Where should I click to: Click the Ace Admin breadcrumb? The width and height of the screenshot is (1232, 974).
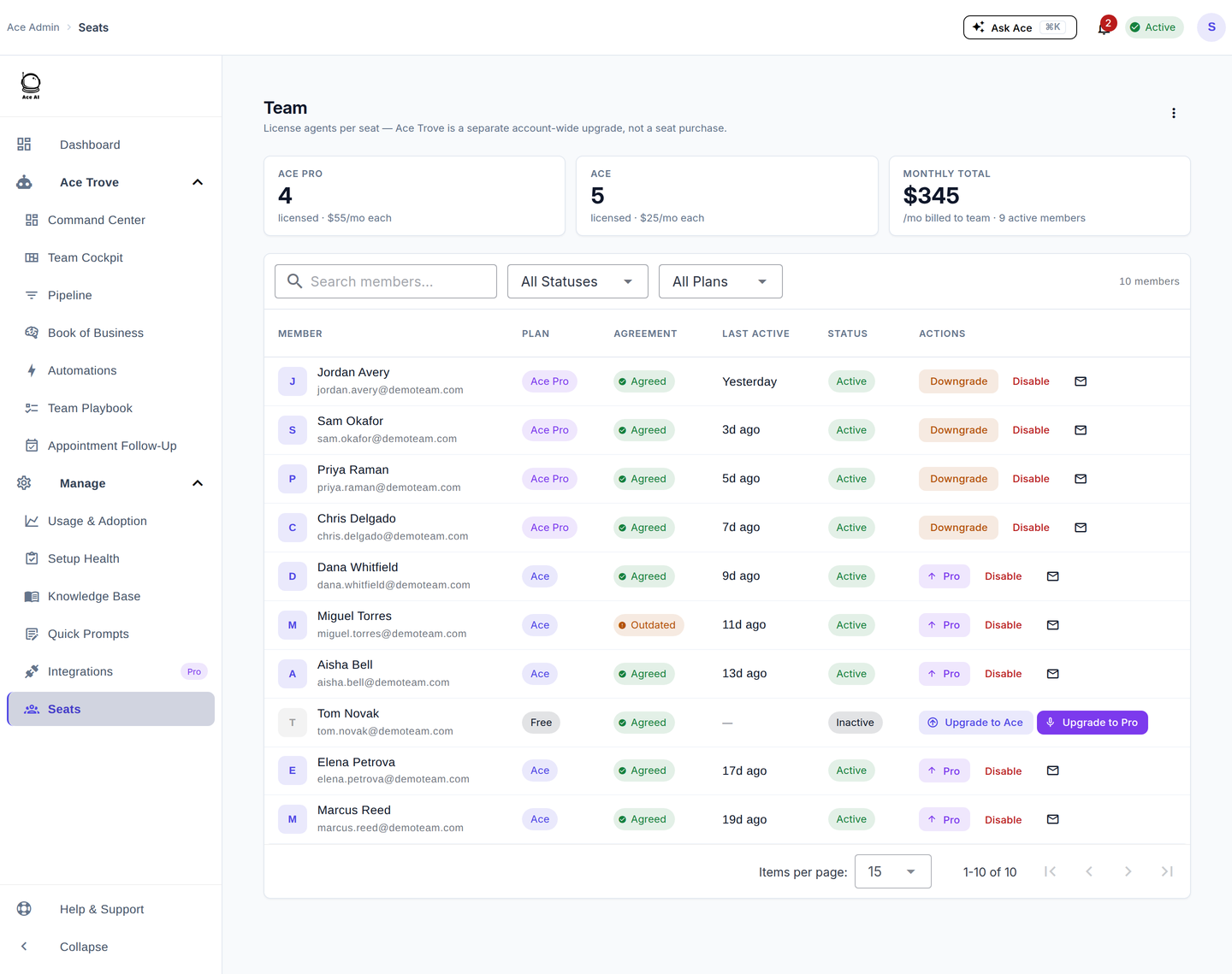pyautogui.click(x=33, y=27)
